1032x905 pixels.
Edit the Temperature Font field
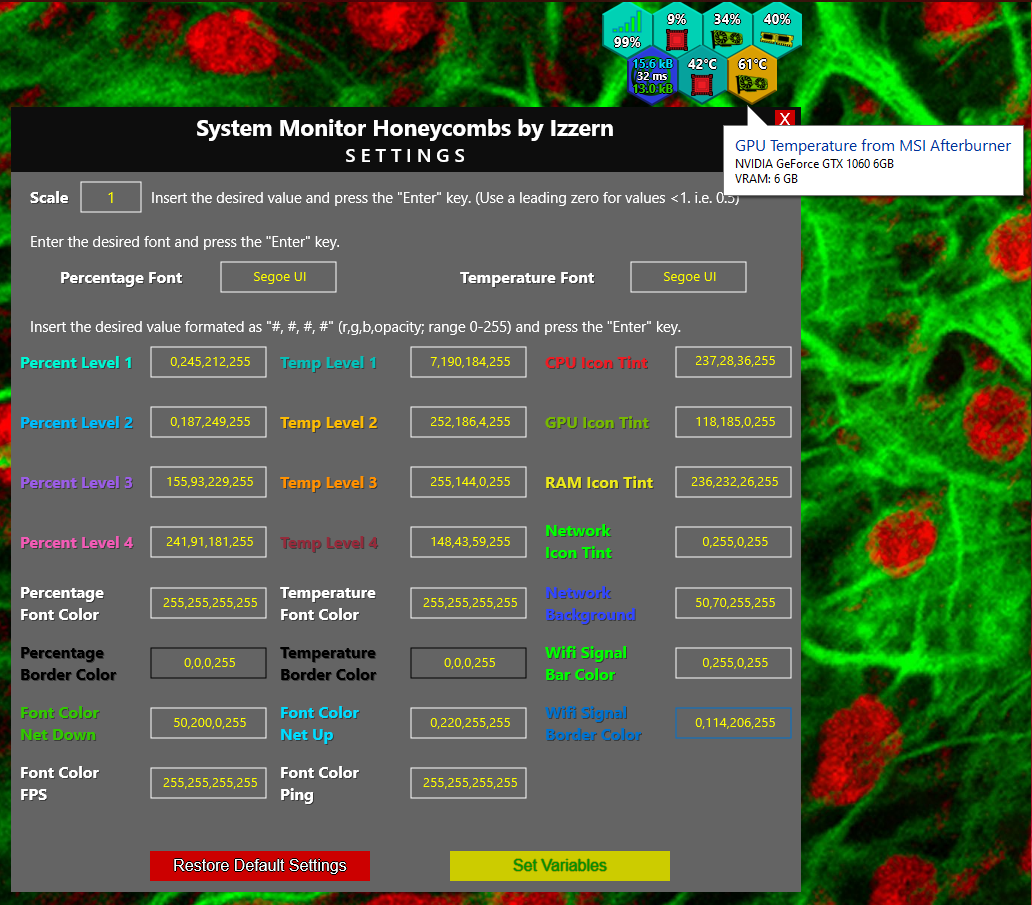click(688, 276)
